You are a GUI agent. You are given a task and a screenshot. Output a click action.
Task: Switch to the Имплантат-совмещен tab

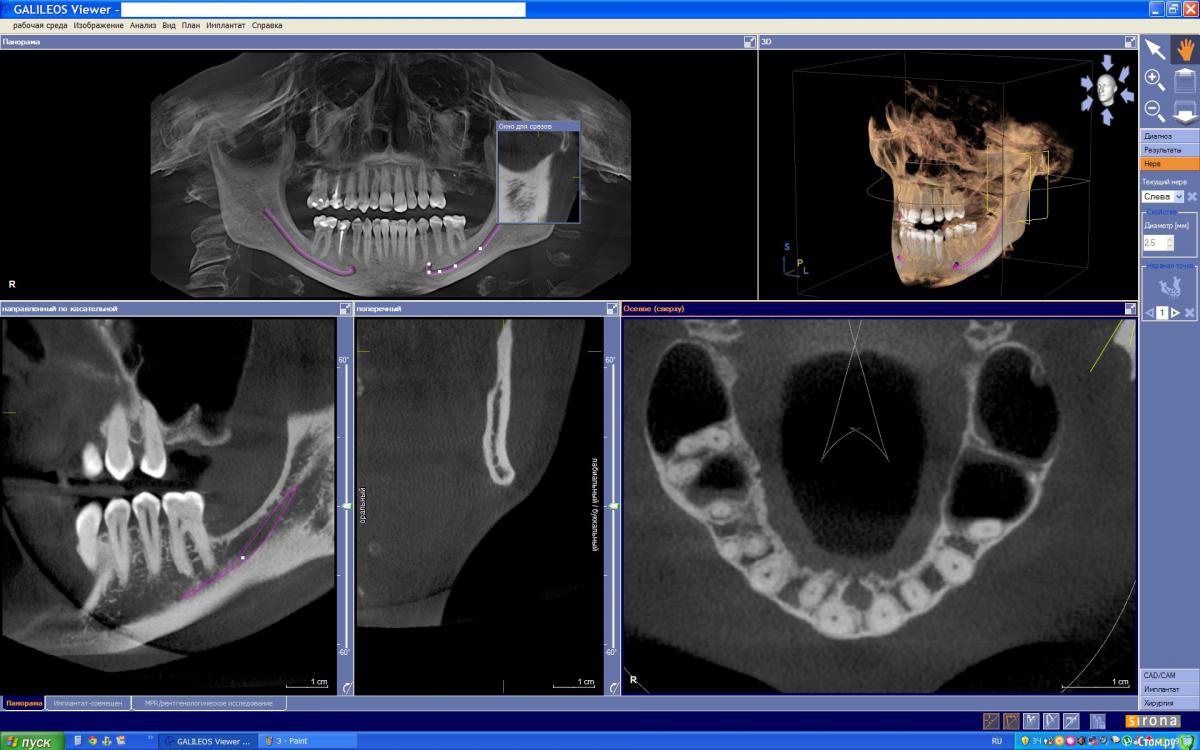pyautogui.click(x=88, y=704)
